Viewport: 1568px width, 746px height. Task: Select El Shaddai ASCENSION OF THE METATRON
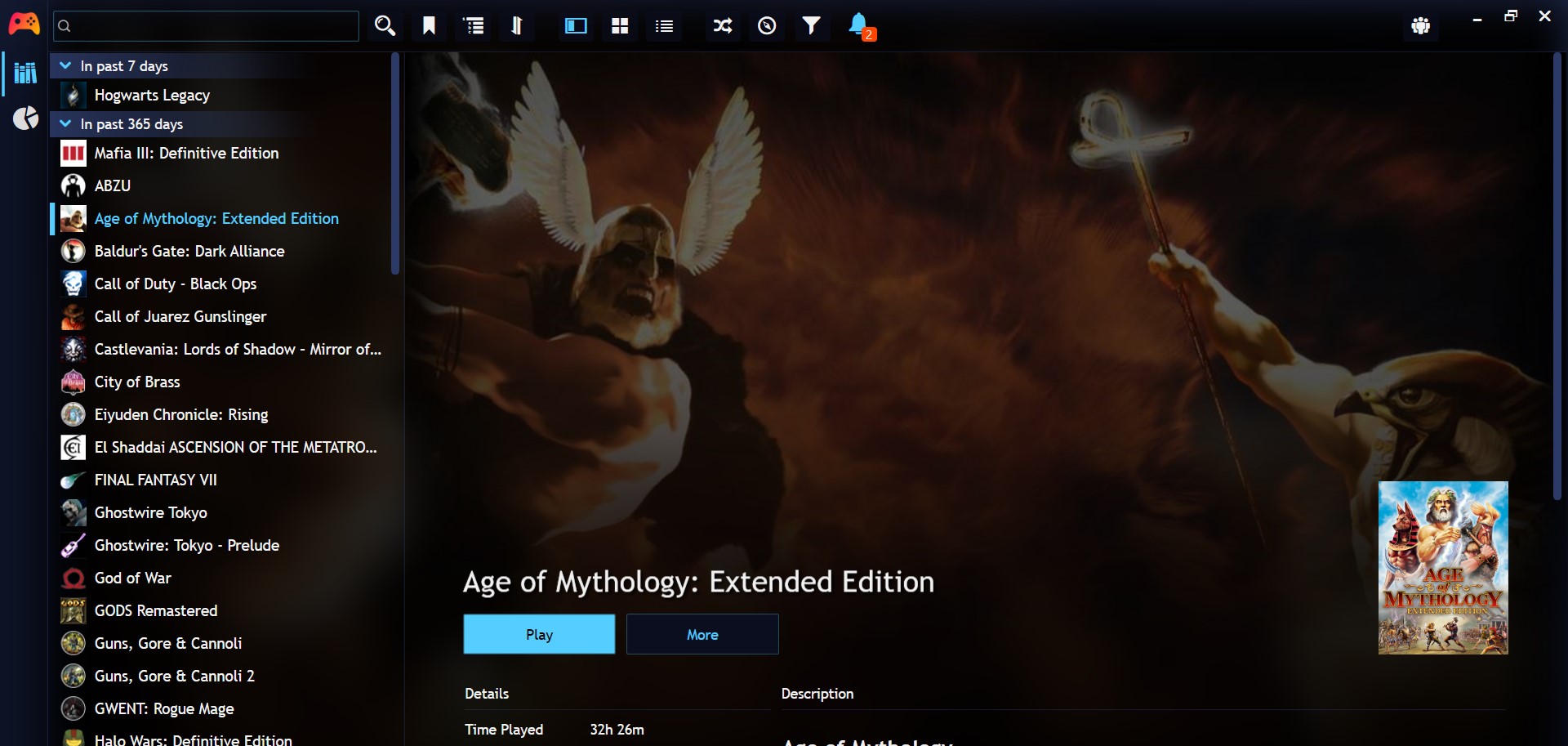click(220, 447)
